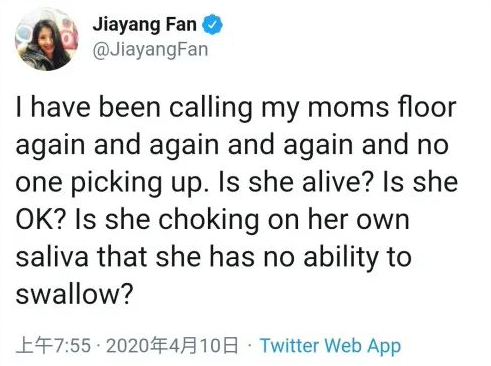Viewport: 491px width, 366px height.
Task: Click "I have been calling" in tweet
Action: point(134,108)
